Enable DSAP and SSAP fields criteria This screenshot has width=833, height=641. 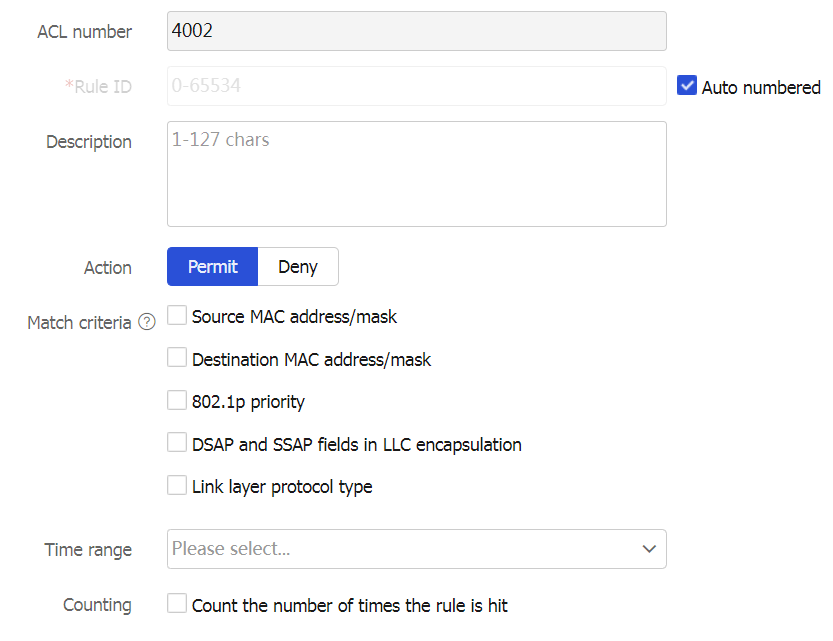point(177,443)
